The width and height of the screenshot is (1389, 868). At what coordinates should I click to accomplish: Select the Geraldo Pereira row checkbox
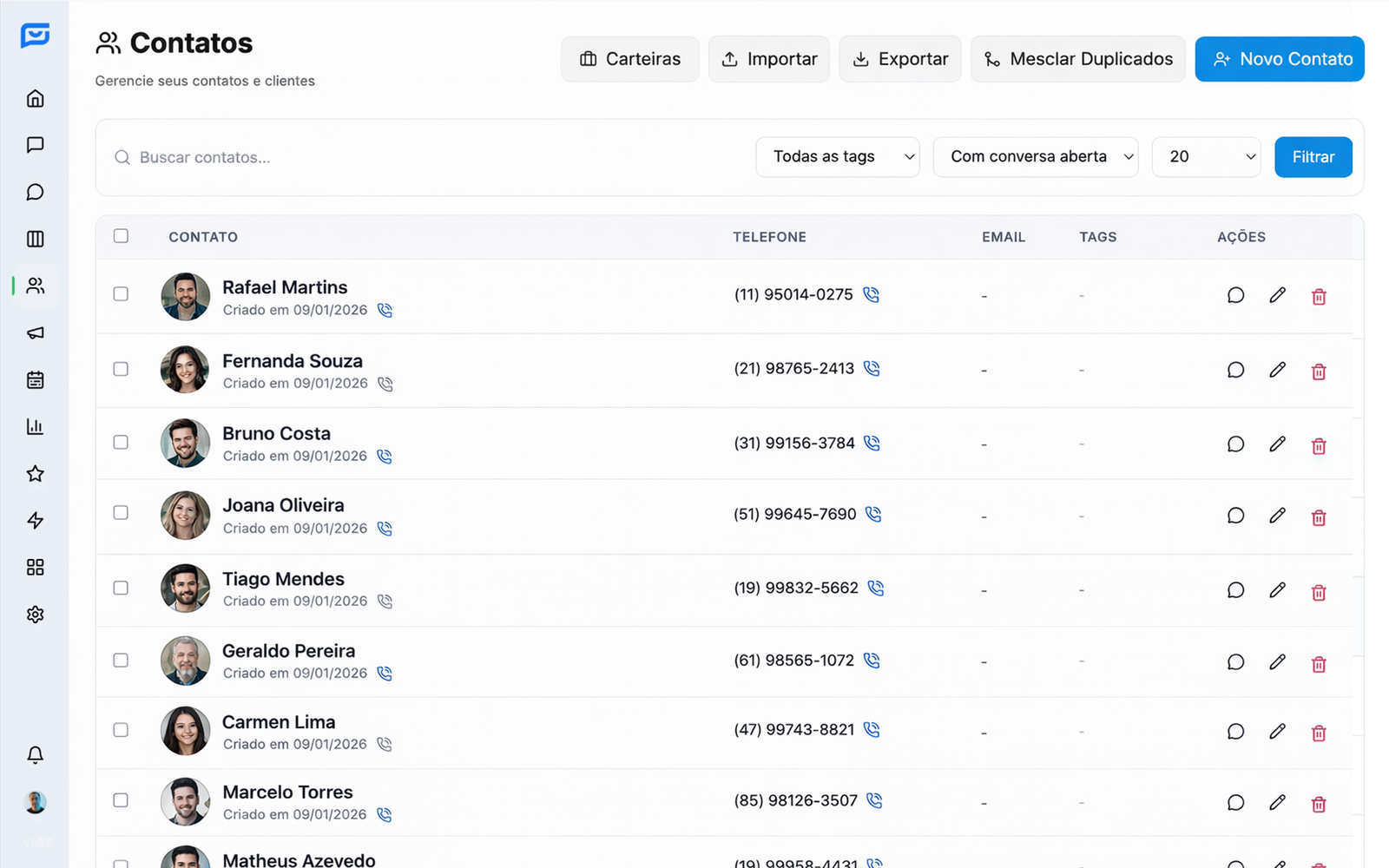pyautogui.click(x=121, y=661)
